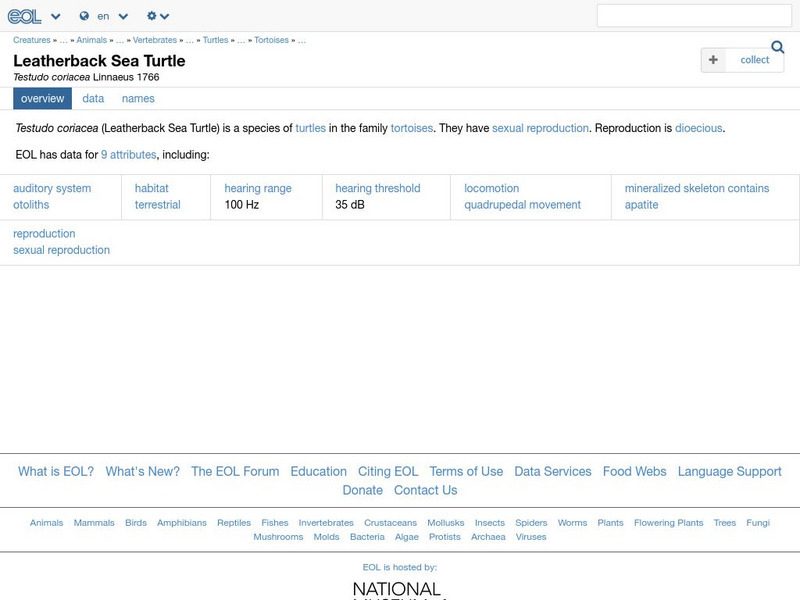Follow the 'tortoises' family link

411,128
